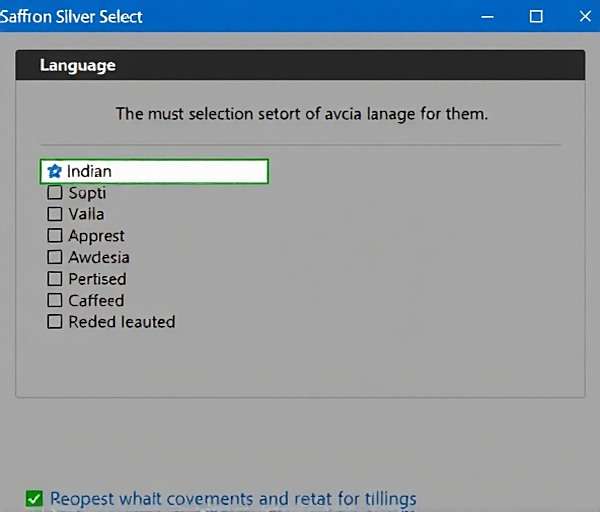Viewport: 600px width, 512px height.
Task: Select the highlighted Indian language row
Action: (x=155, y=171)
